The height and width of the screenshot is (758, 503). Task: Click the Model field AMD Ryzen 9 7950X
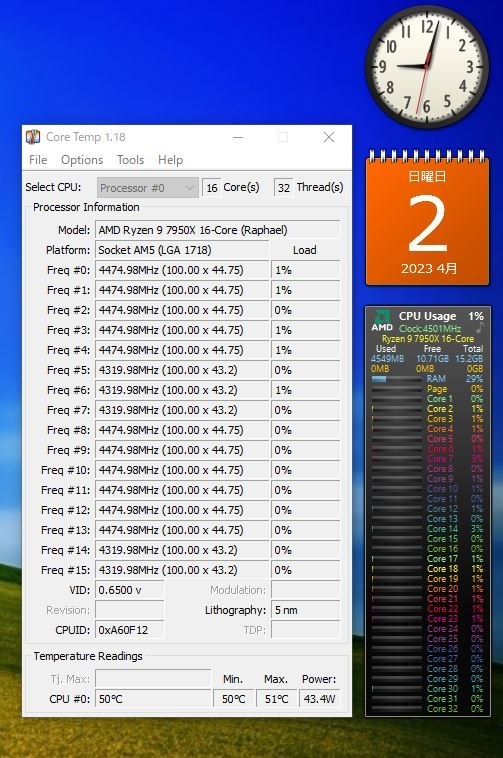[217, 230]
